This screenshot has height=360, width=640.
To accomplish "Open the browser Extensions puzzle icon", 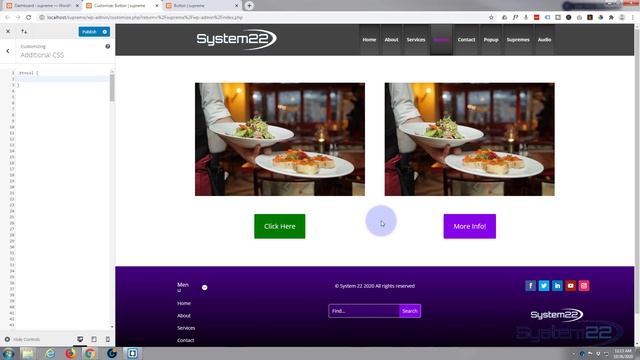I will pyautogui.click(x=611, y=18).
